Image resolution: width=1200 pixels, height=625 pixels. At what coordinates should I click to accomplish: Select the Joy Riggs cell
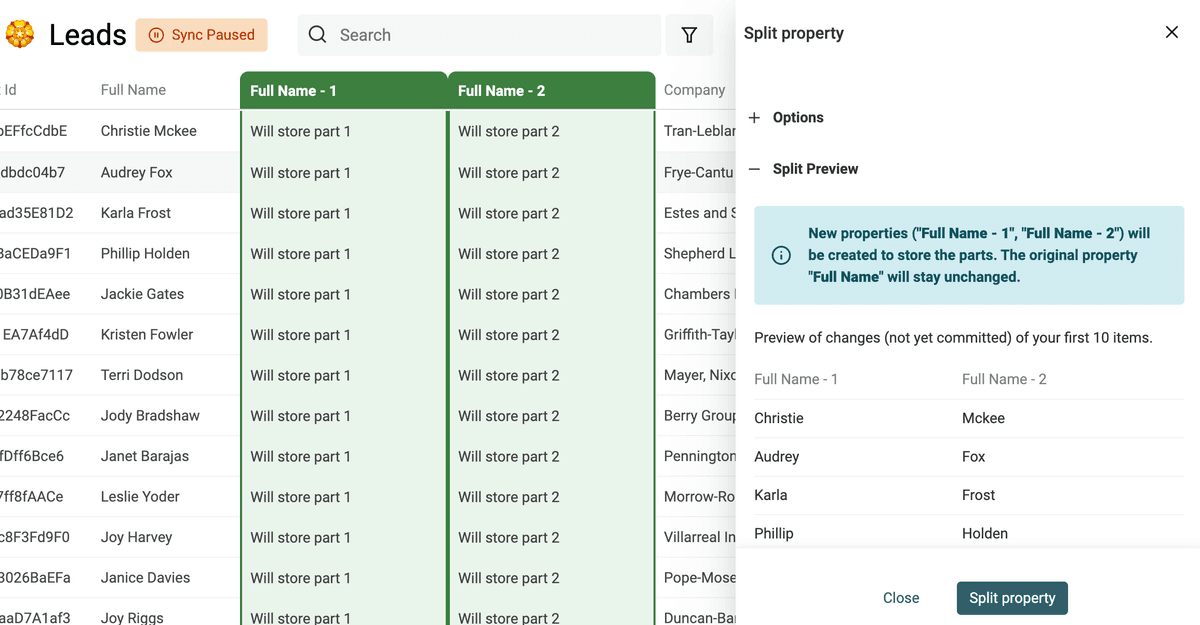click(x=132, y=617)
